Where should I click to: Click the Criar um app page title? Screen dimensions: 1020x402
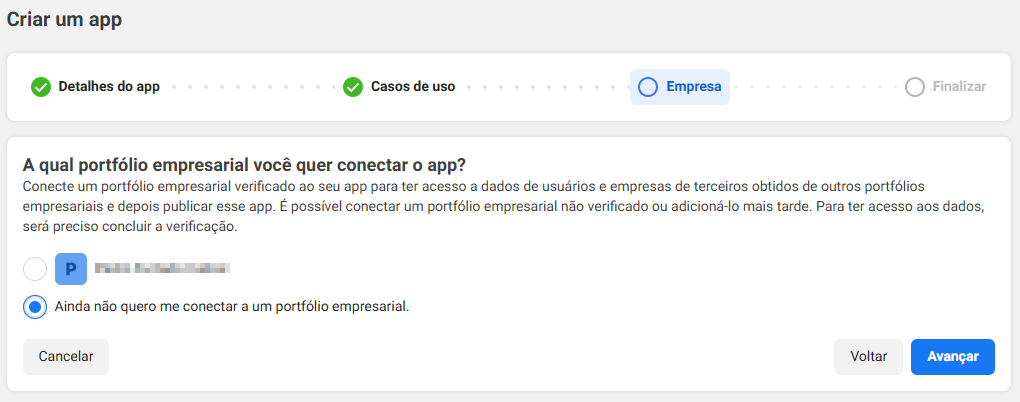click(64, 20)
